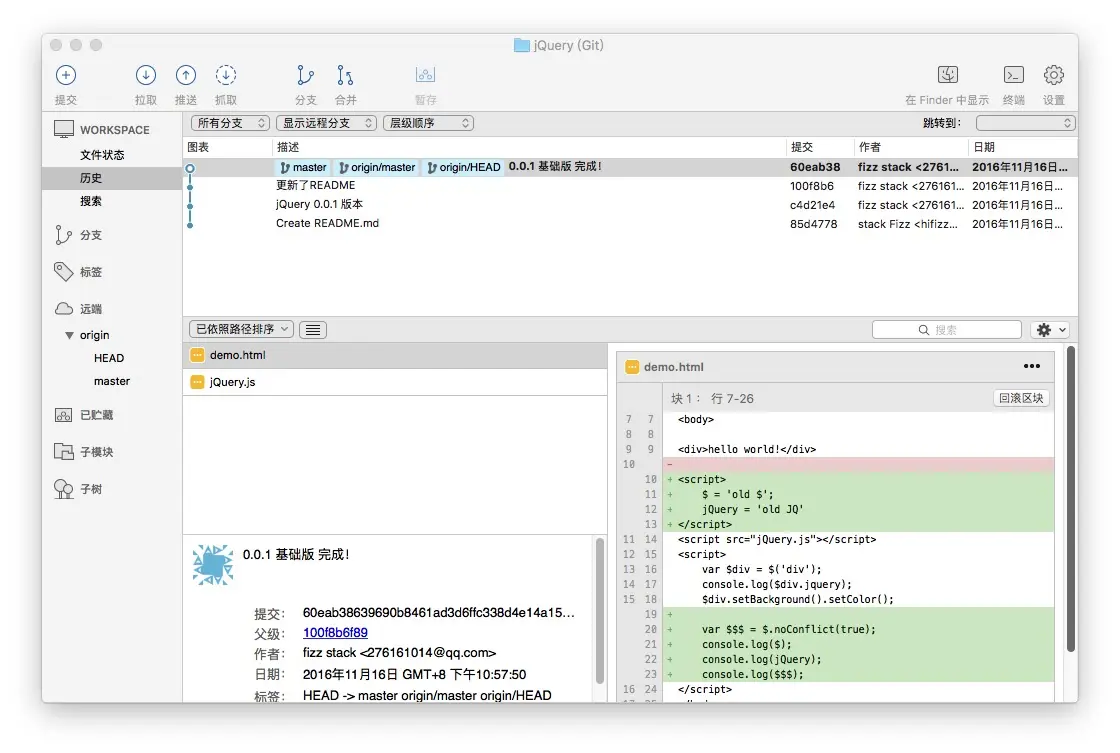This screenshot has height=753, width=1120.
Task: Click the 描述 column header
Action: (x=529, y=147)
